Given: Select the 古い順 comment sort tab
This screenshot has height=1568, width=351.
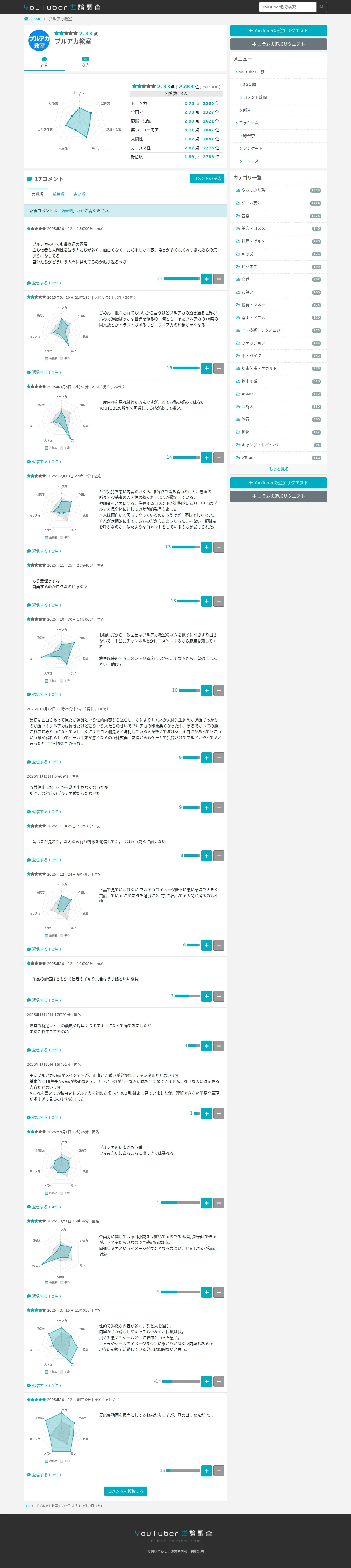Looking at the screenshot, I should click(x=80, y=195).
